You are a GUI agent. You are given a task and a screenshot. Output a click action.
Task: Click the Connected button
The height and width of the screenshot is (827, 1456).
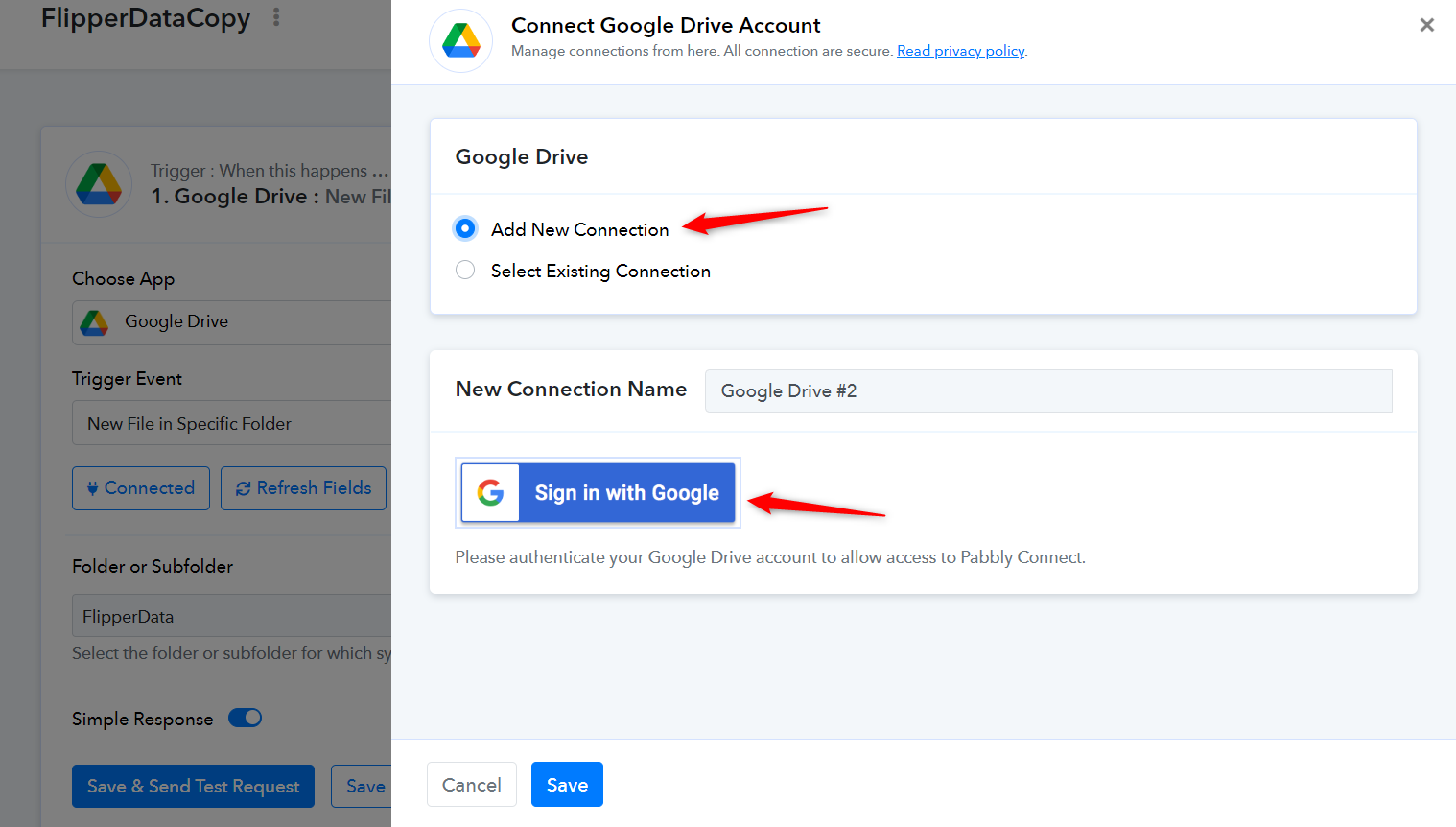tap(141, 488)
